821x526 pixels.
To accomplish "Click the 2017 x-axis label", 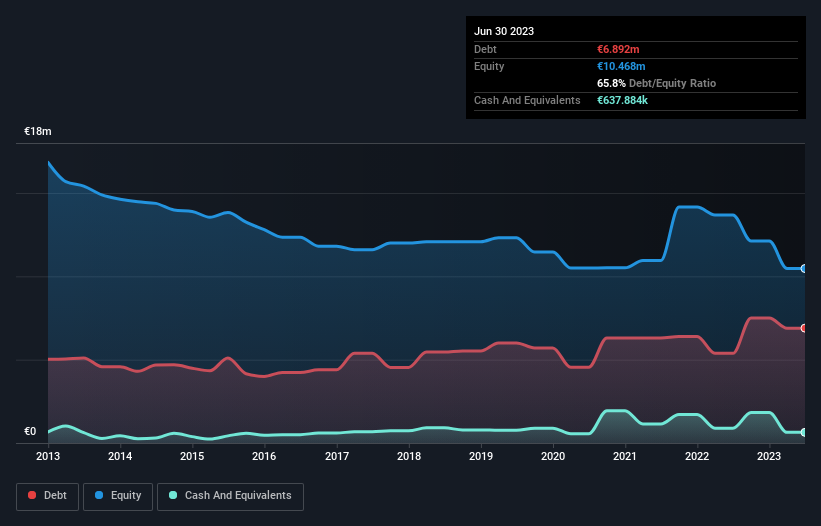I will 337,456.
